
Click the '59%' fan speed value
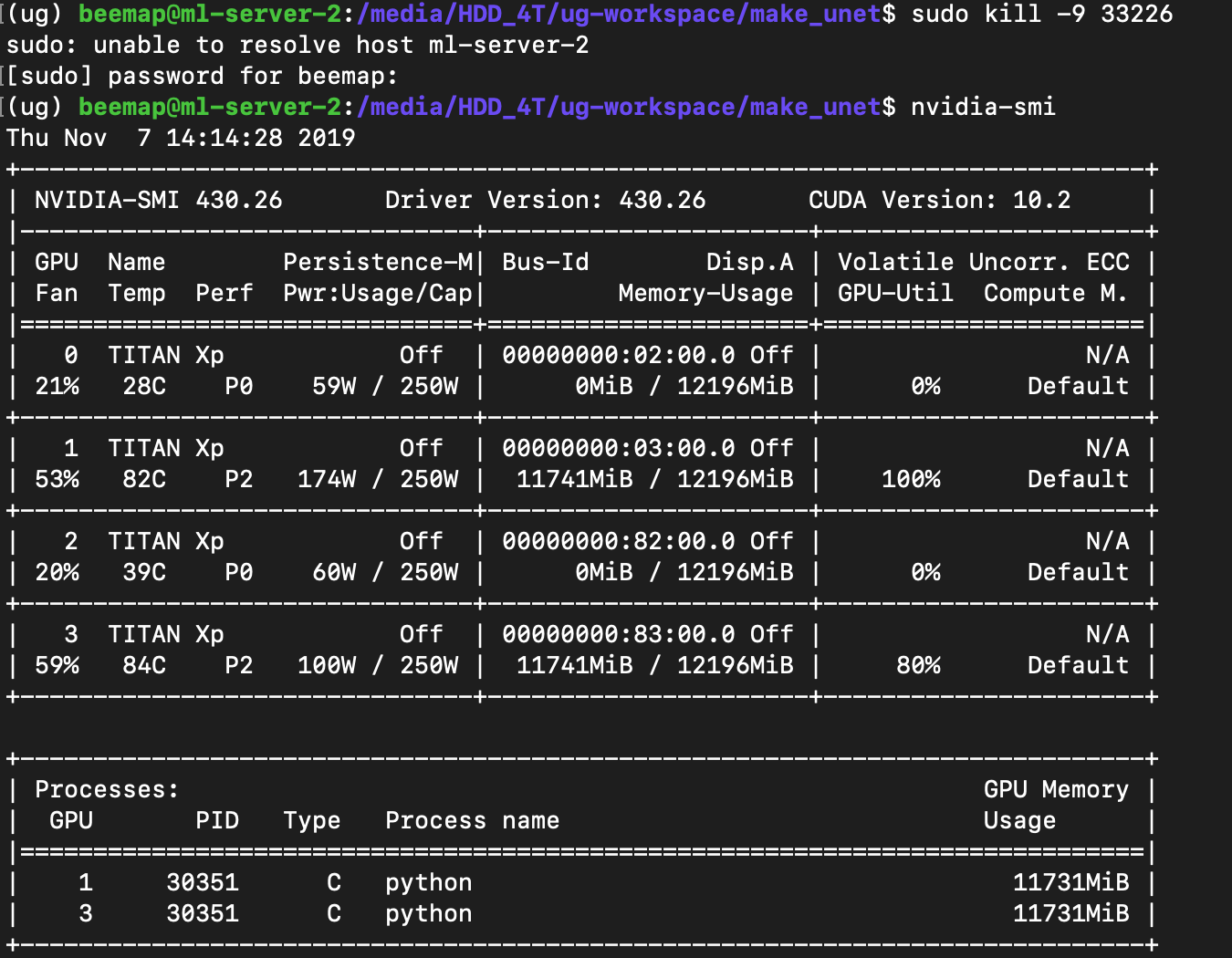(x=57, y=665)
